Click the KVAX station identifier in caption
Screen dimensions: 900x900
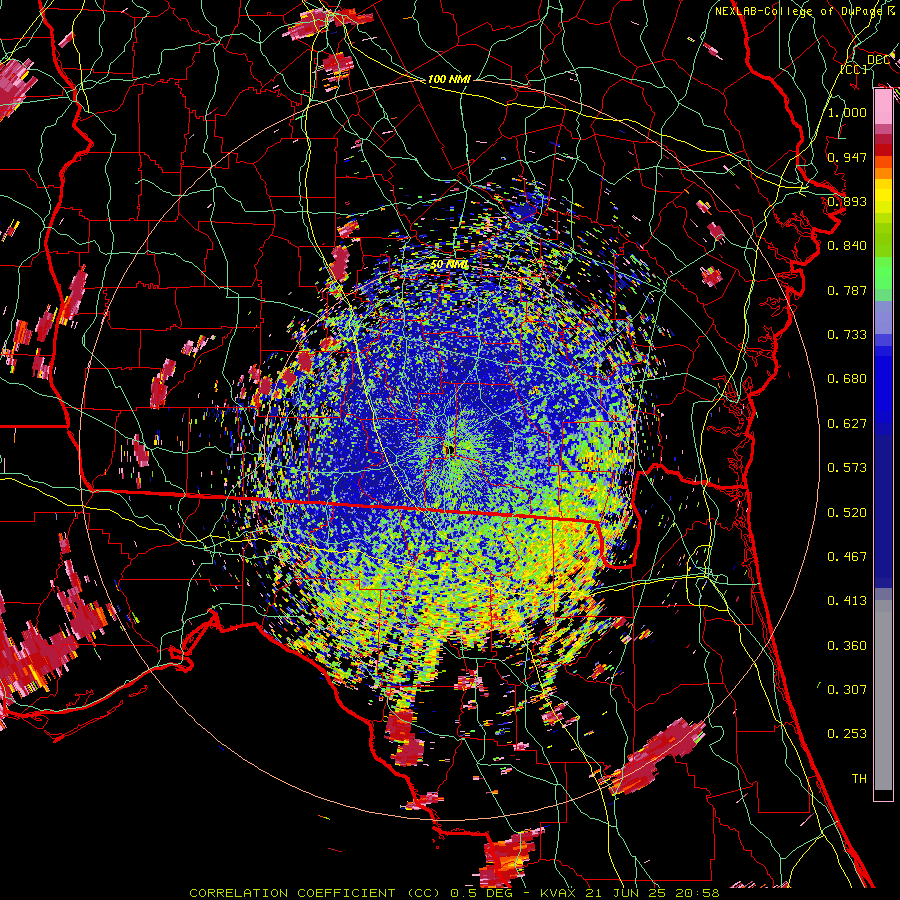coord(560,893)
